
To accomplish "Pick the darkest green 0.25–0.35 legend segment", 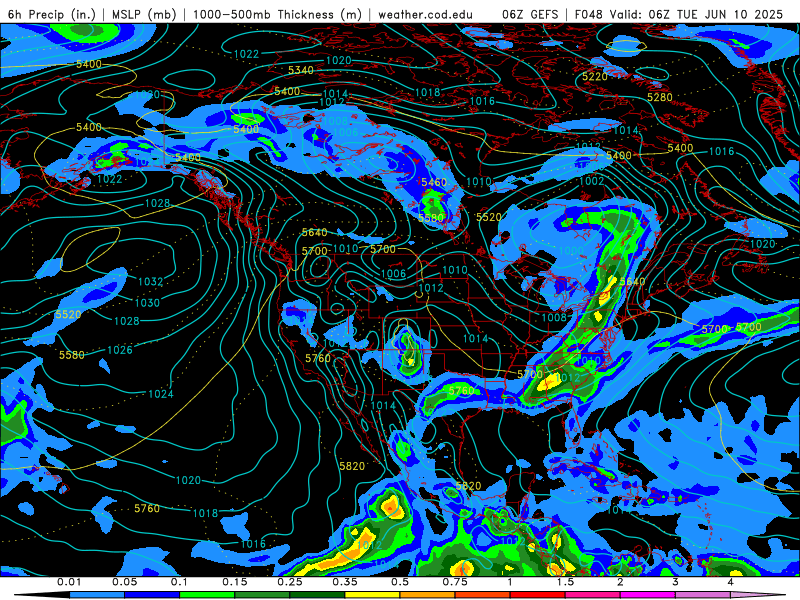I will [317, 595].
